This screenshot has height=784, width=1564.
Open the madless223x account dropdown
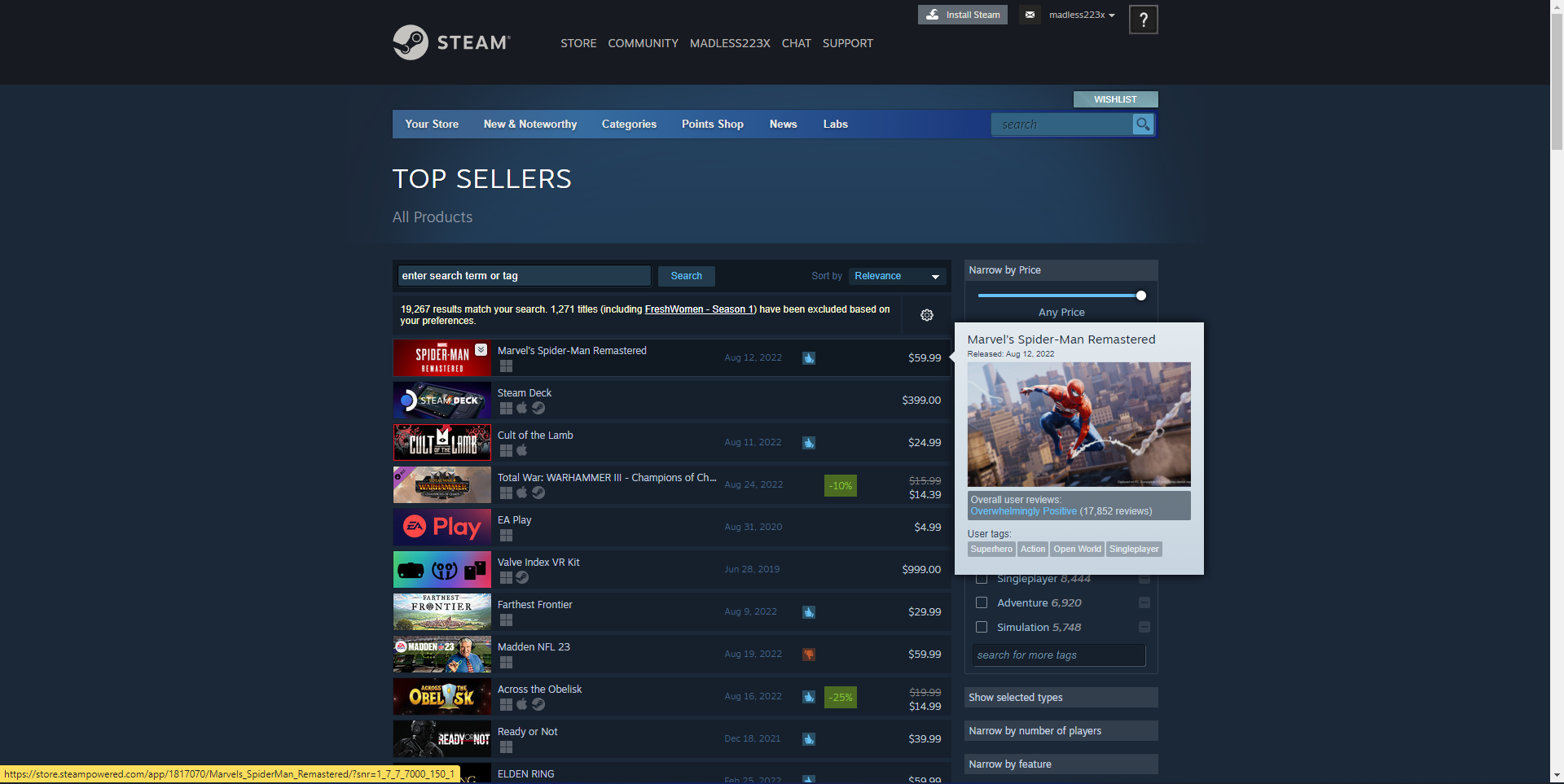click(1081, 15)
